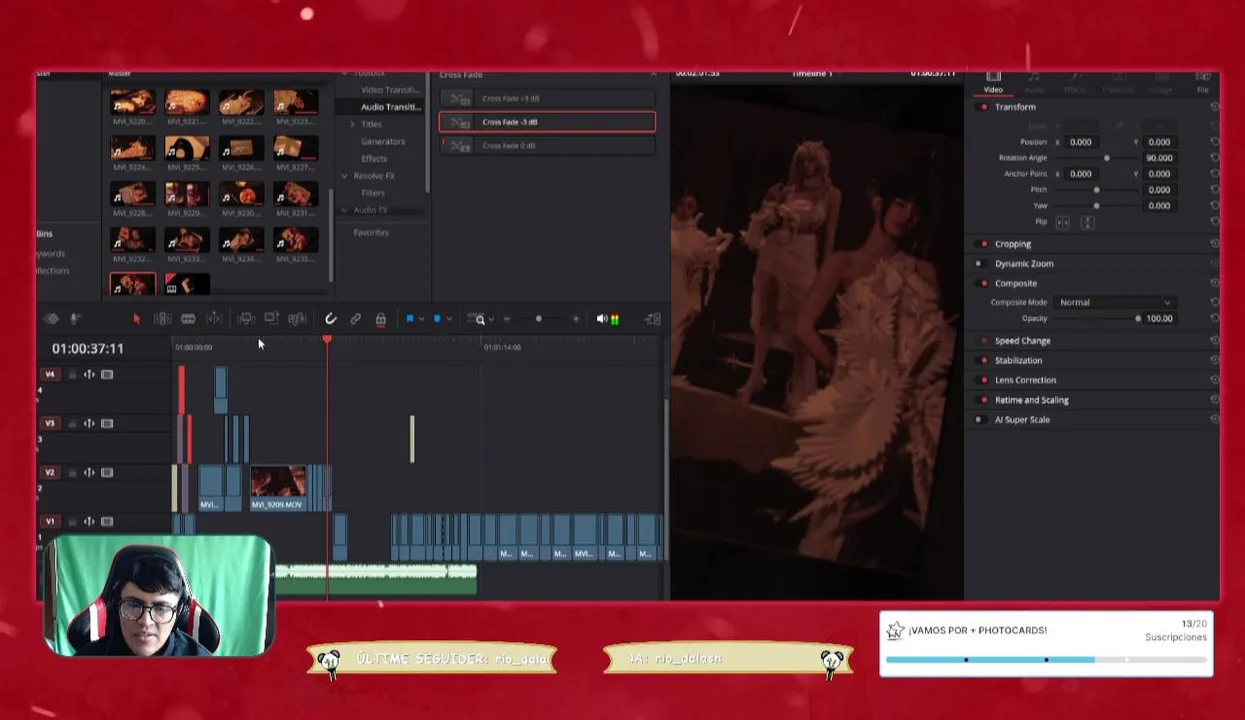
Task: Click the Insert Clip icon
Action: point(246,319)
